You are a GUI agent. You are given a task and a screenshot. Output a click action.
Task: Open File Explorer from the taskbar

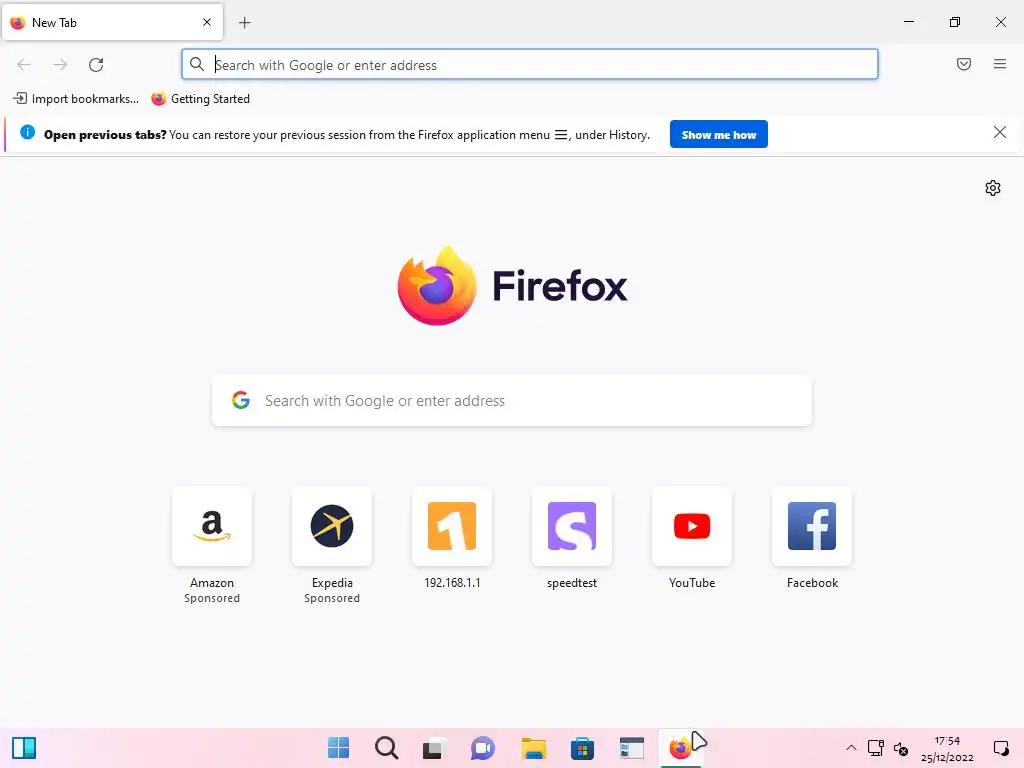[534, 748]
